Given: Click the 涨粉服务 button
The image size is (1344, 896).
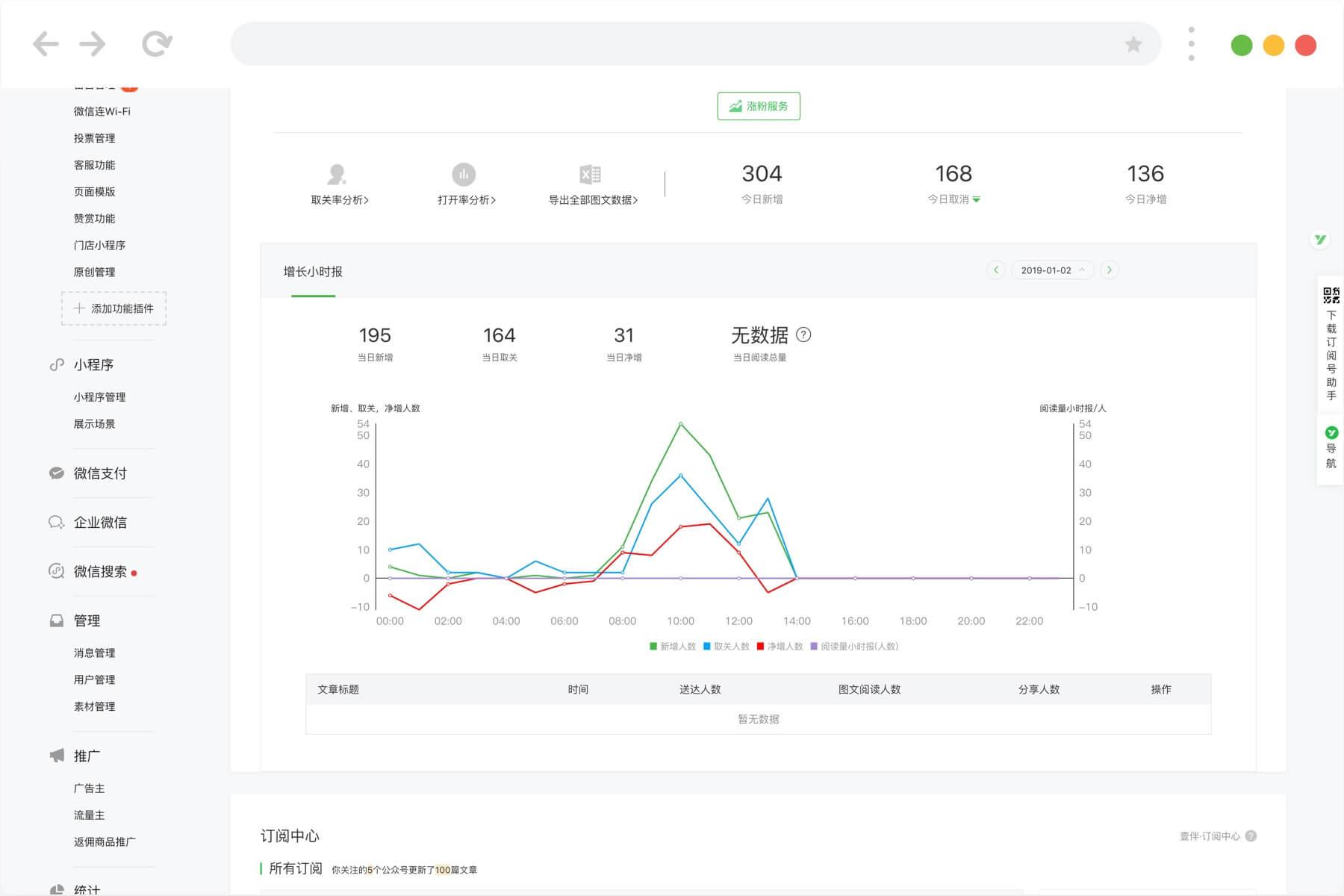Looking at the screenshot, I should (758, 106).
